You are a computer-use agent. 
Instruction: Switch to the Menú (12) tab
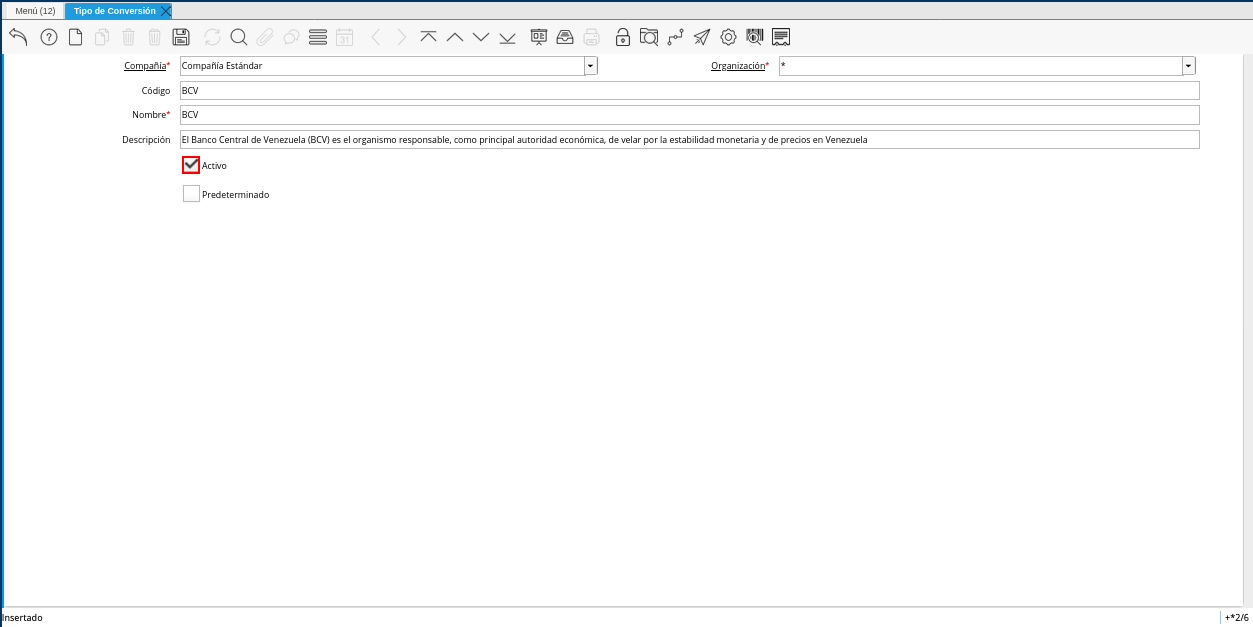point(34,11)
